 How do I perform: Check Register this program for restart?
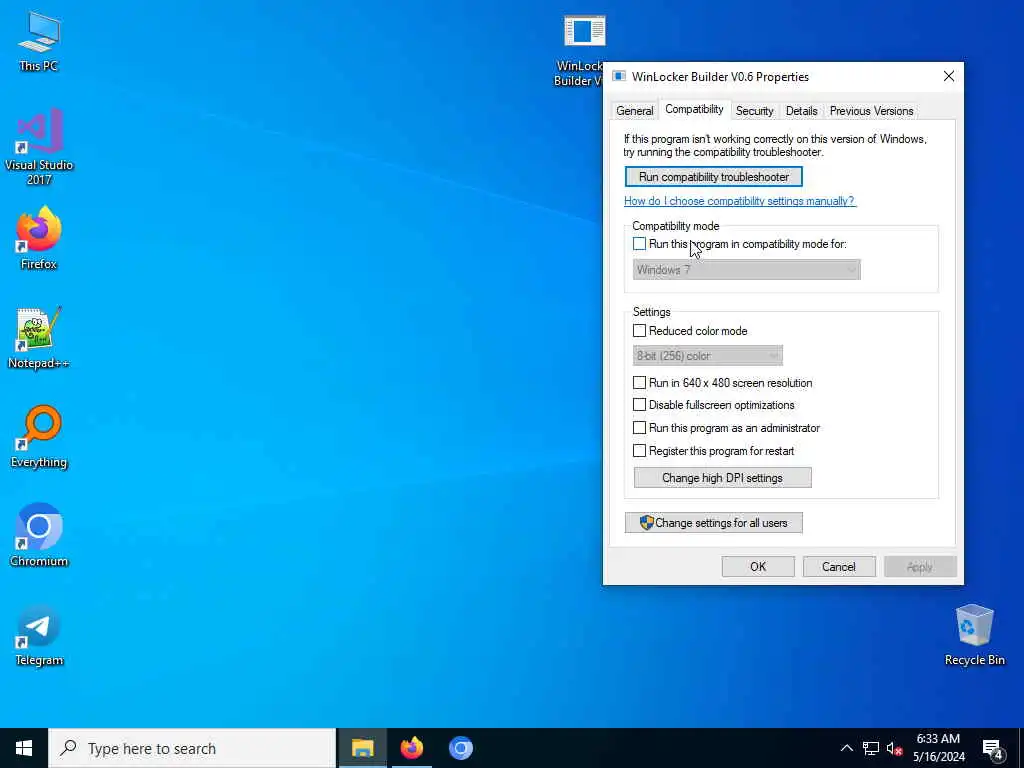[x=639, y=451]
